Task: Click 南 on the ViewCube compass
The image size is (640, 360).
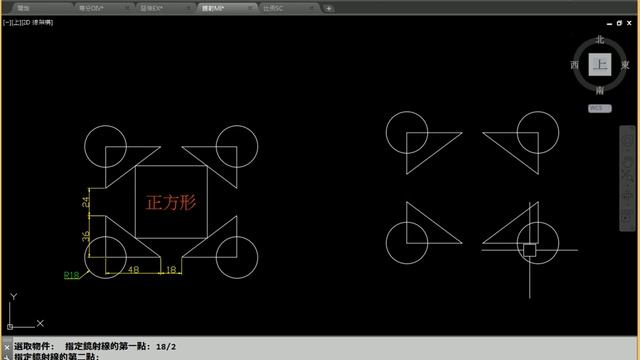Action: pyautogui.click(x=600, y=90)
